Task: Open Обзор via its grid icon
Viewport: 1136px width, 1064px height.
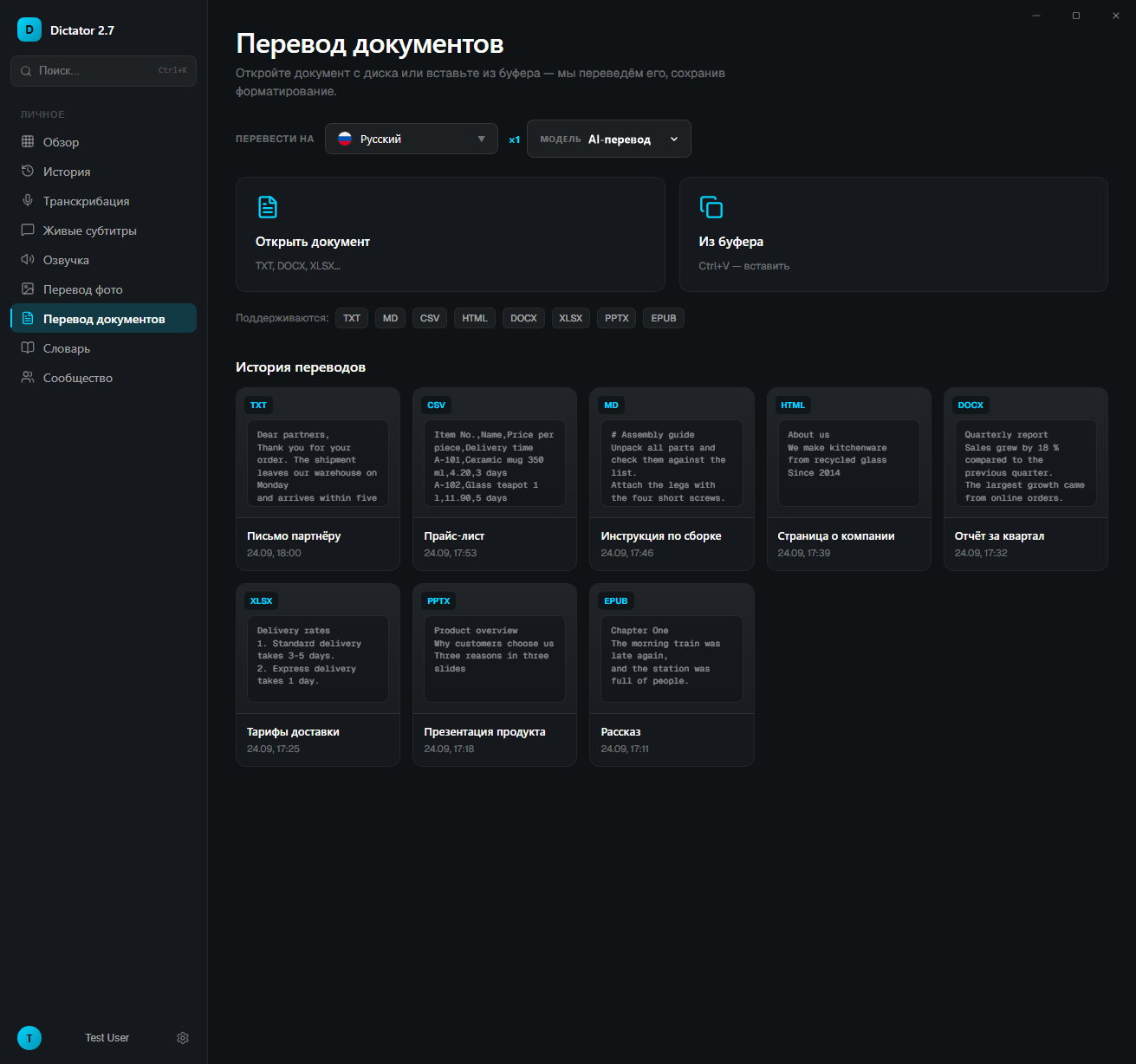Action: click(x=28, y=141)
